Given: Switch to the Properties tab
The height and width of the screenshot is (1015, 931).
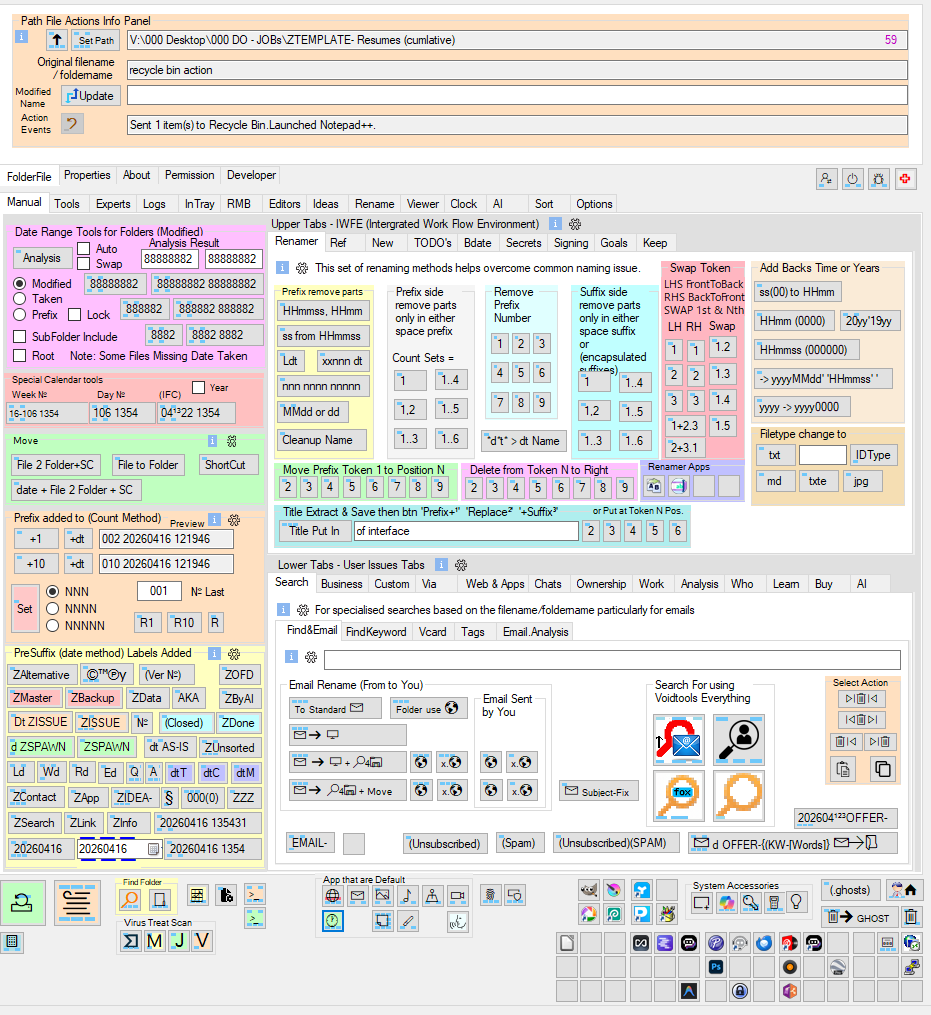Looking at the screenshot, I should coord(87,175).
